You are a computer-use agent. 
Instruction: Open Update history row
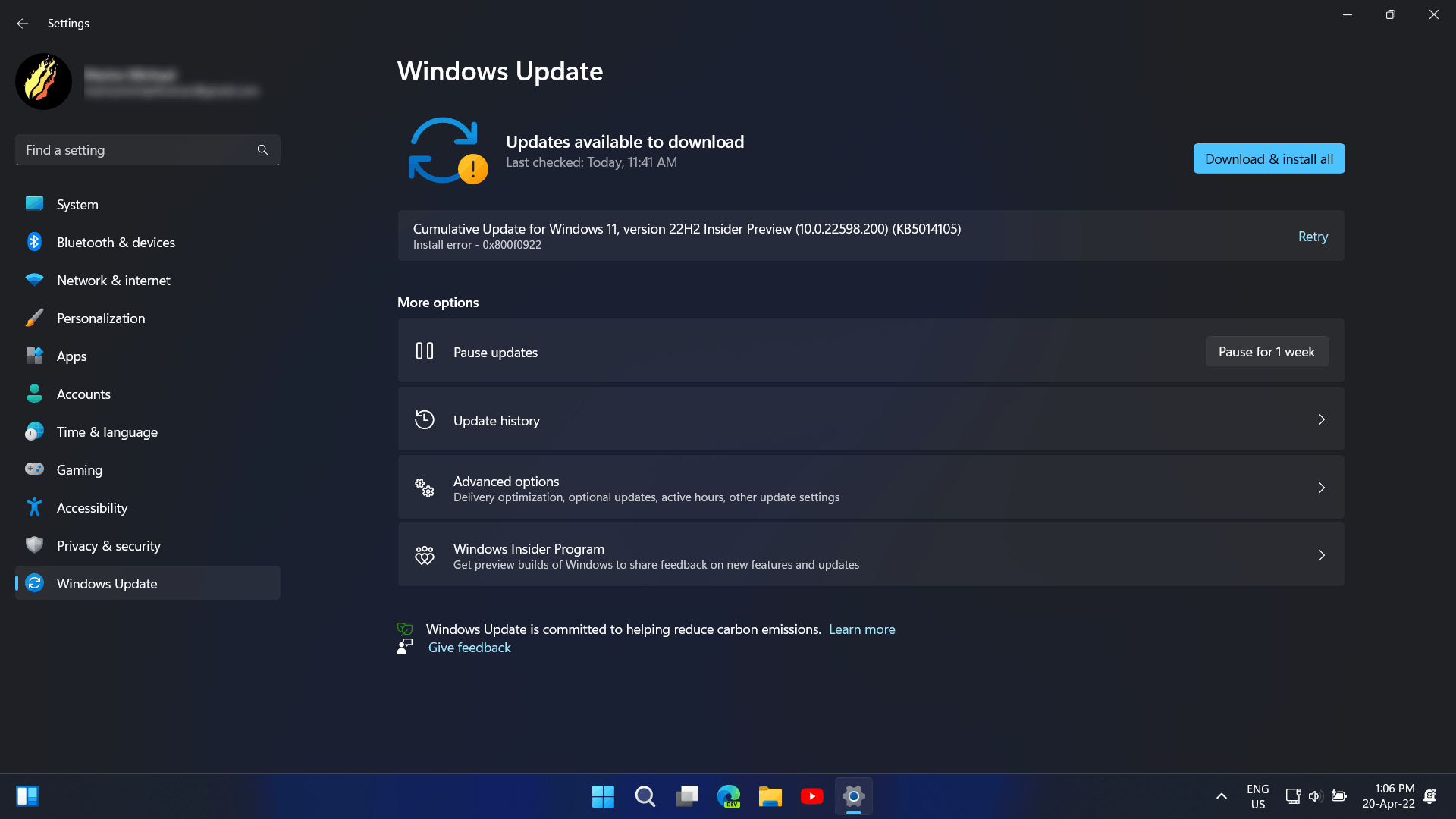click(871, 419)
